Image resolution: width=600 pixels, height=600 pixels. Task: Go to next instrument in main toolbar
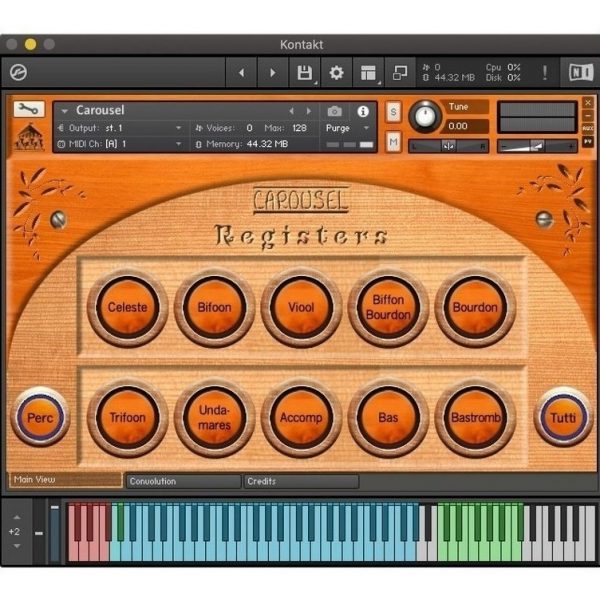click(x=273, y=73)
